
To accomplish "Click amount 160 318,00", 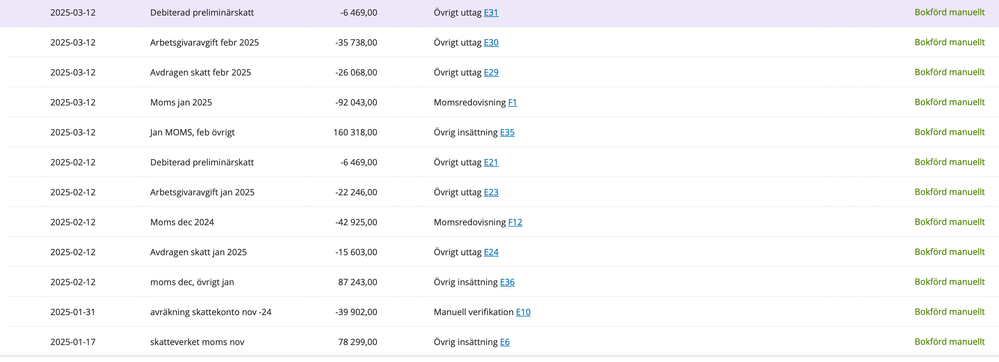I will 355,133.
